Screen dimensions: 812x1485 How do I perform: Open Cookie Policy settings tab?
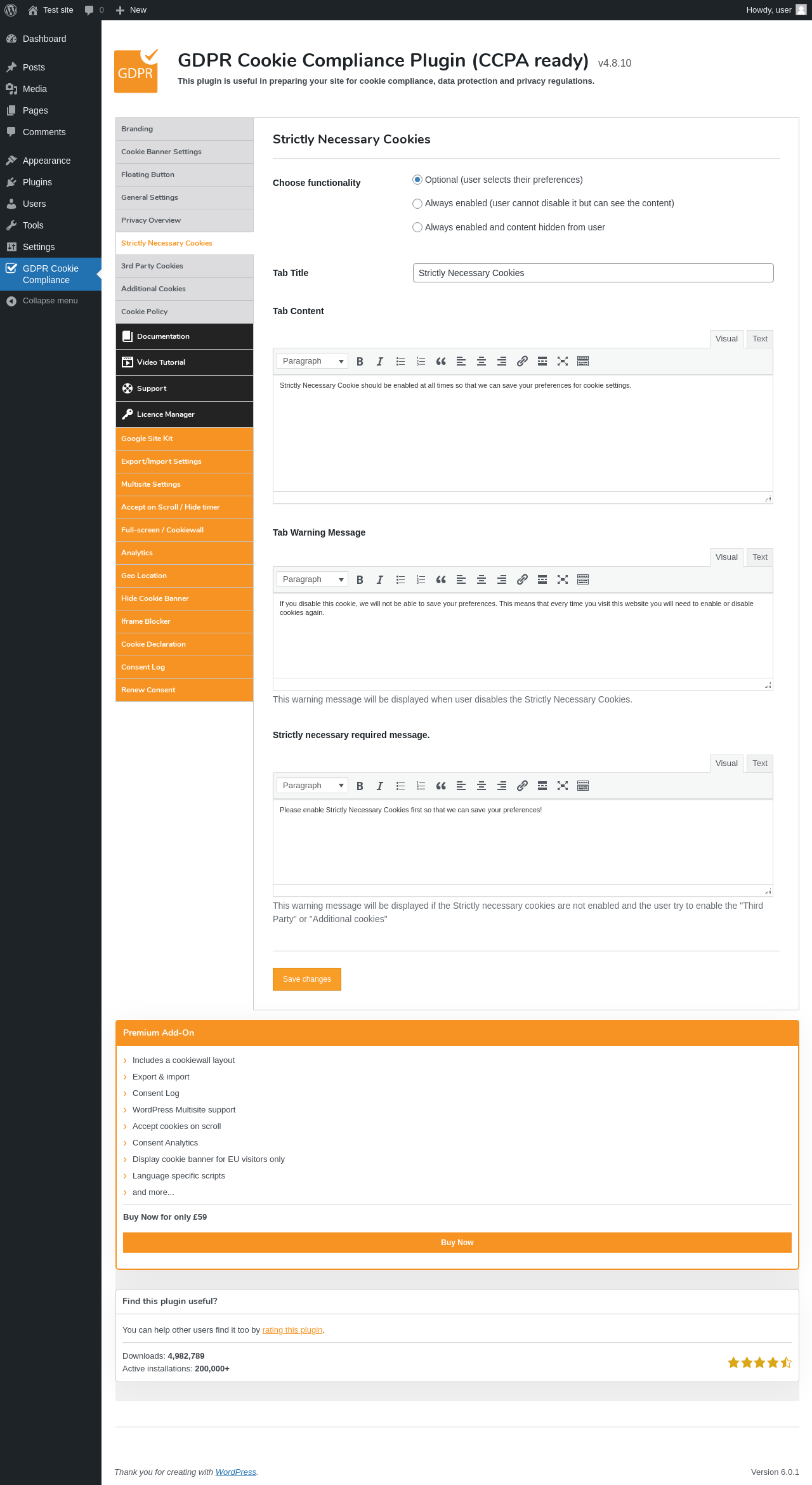pos(185,312)
